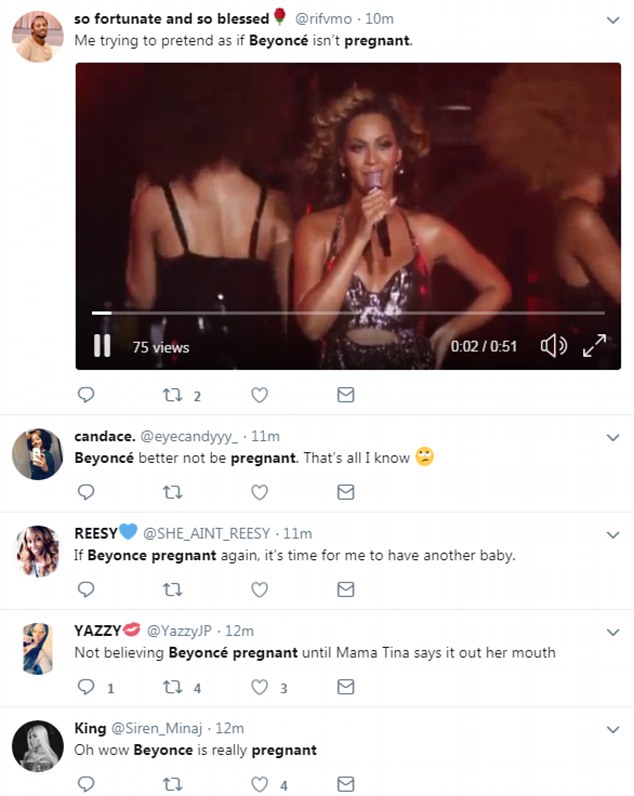Open more options chevron on REESY's tweet
The width and height of the screenshot is (634, 796).
coord(613,534)
